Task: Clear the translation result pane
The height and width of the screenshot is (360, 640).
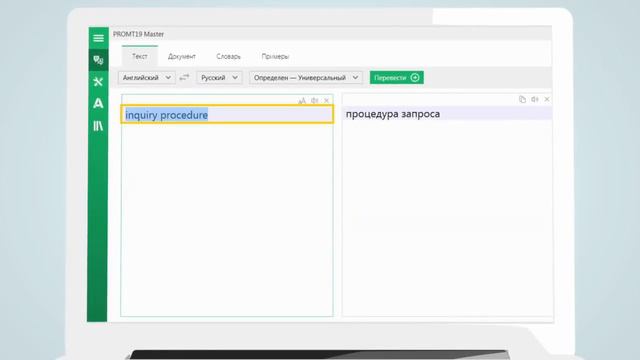Action: click(547, 99)
